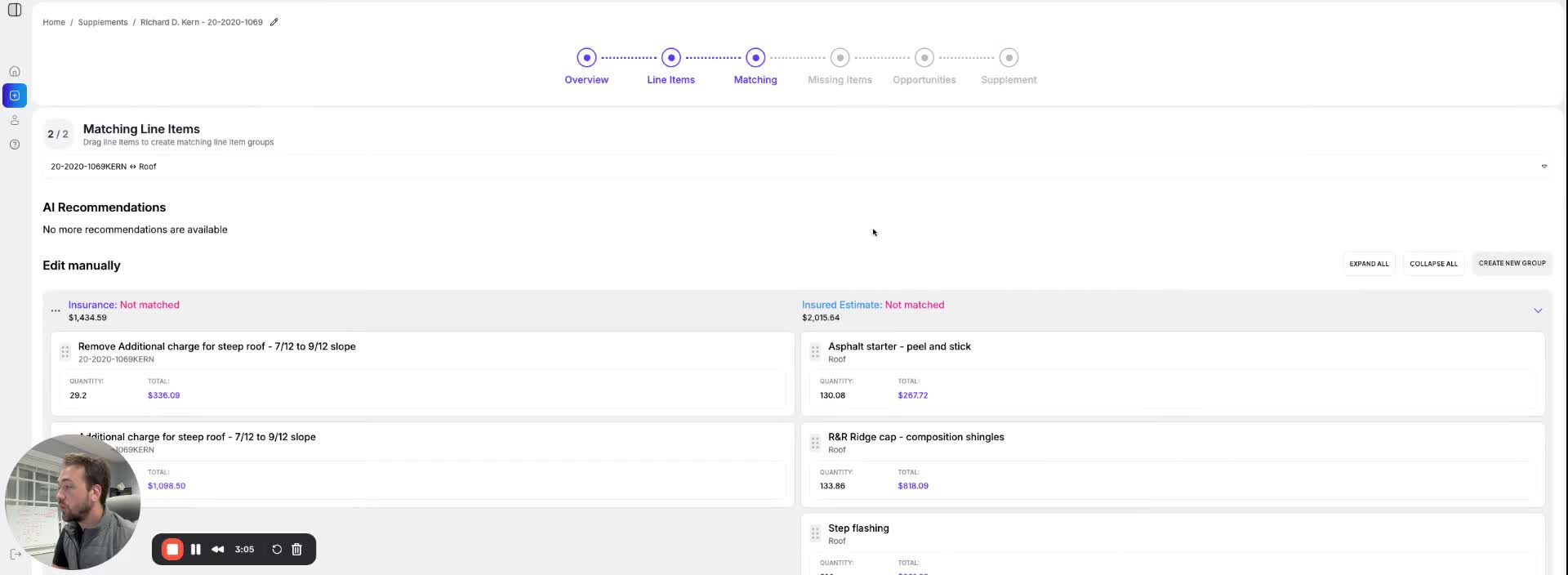Open the home icon in sidebar
This screenshot has height=575, width=1568.
tap(15, 71)
